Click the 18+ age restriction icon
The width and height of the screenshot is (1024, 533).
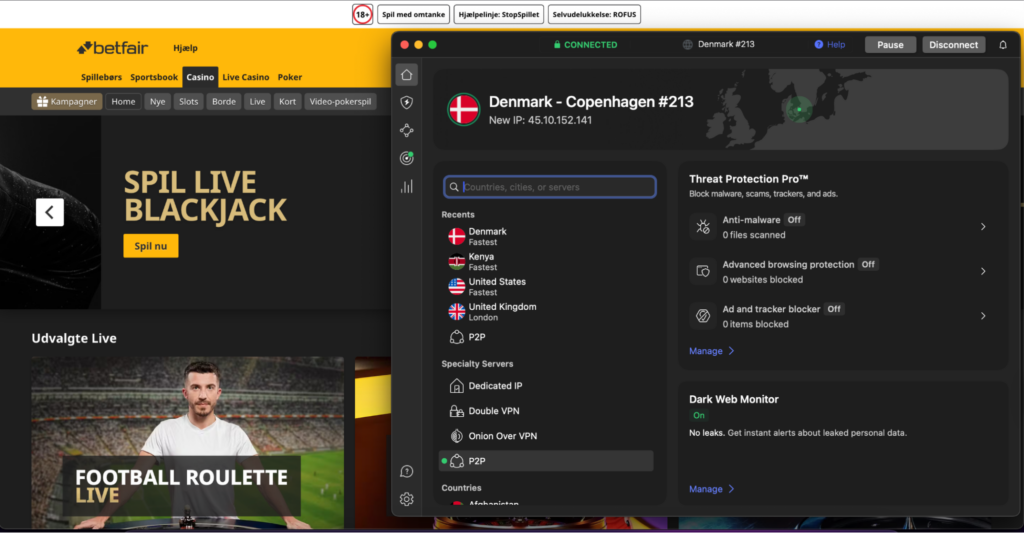coord(362,14)
